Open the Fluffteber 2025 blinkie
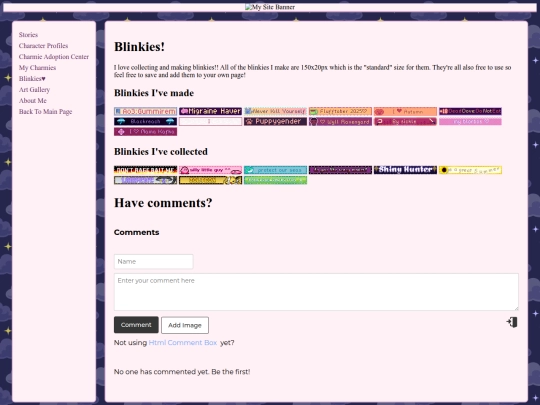This screenshot has height=405, width=540. 340,111
